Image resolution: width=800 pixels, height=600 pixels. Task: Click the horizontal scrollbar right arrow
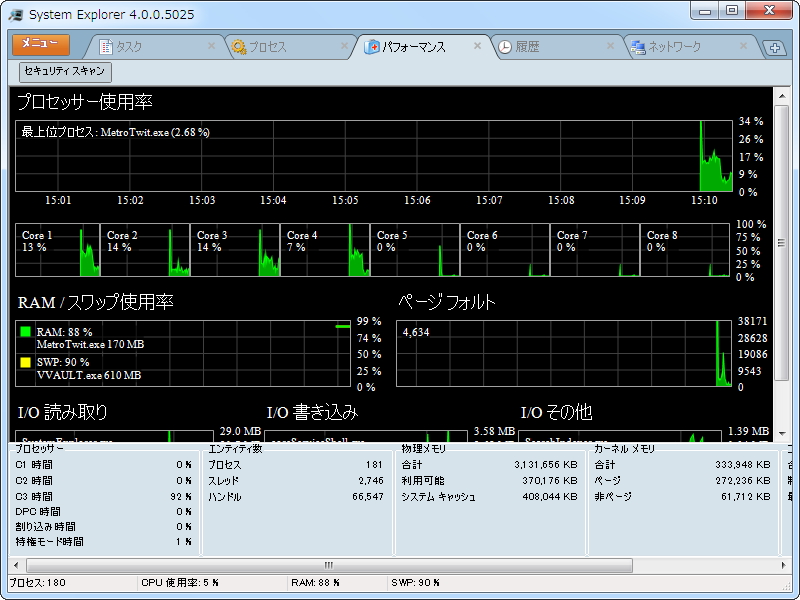click(x=784, y=565)
